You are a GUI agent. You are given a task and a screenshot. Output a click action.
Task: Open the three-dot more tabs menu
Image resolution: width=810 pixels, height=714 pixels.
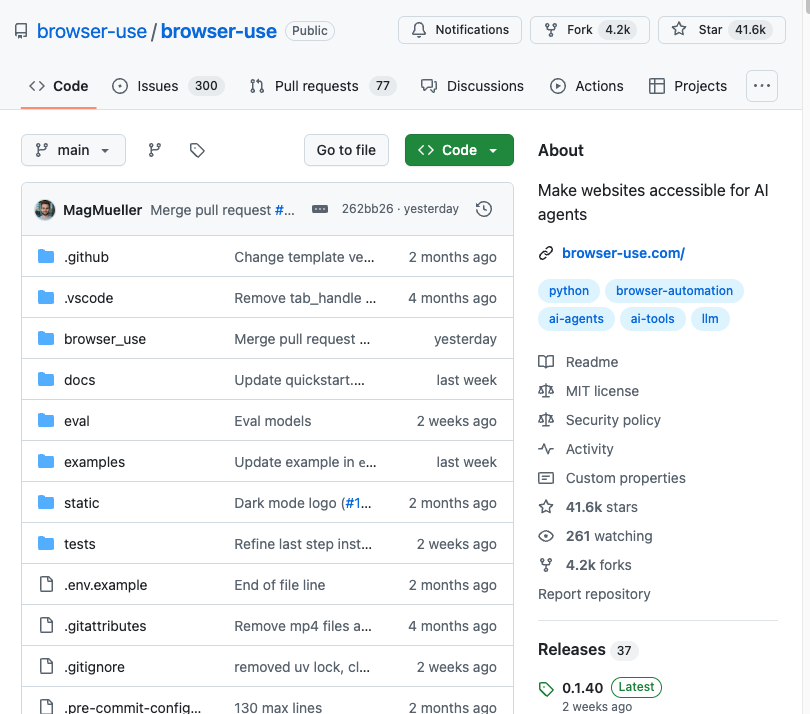[x=761, y=86]
